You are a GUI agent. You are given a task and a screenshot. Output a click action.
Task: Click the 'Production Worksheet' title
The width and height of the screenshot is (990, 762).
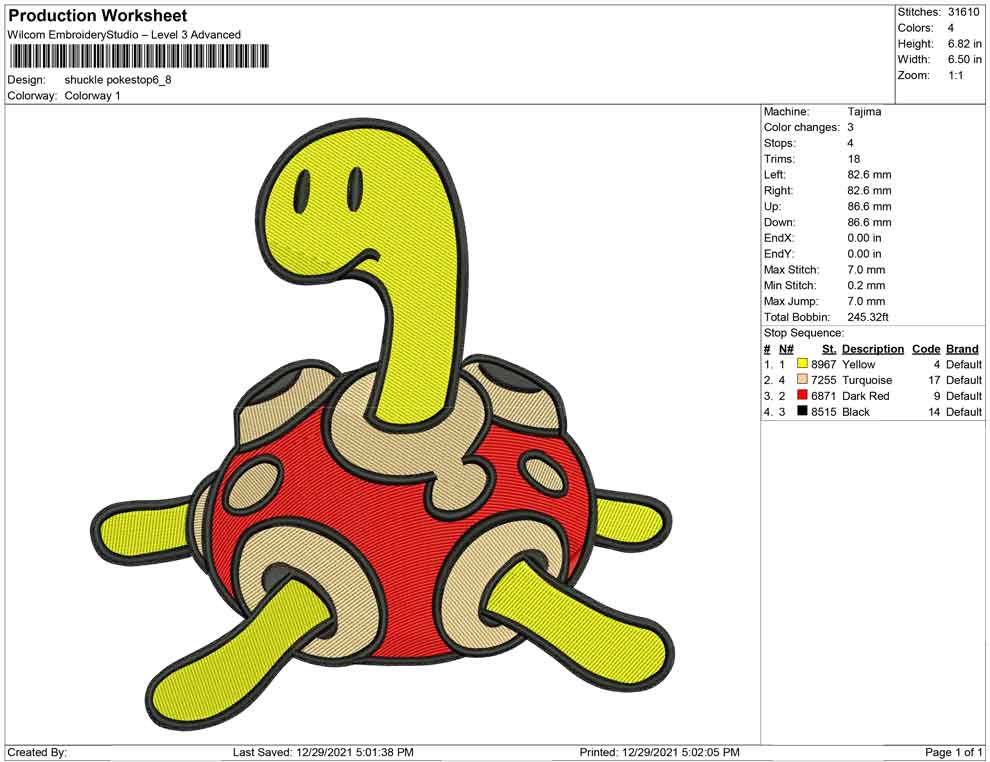[x=97, y=15]
